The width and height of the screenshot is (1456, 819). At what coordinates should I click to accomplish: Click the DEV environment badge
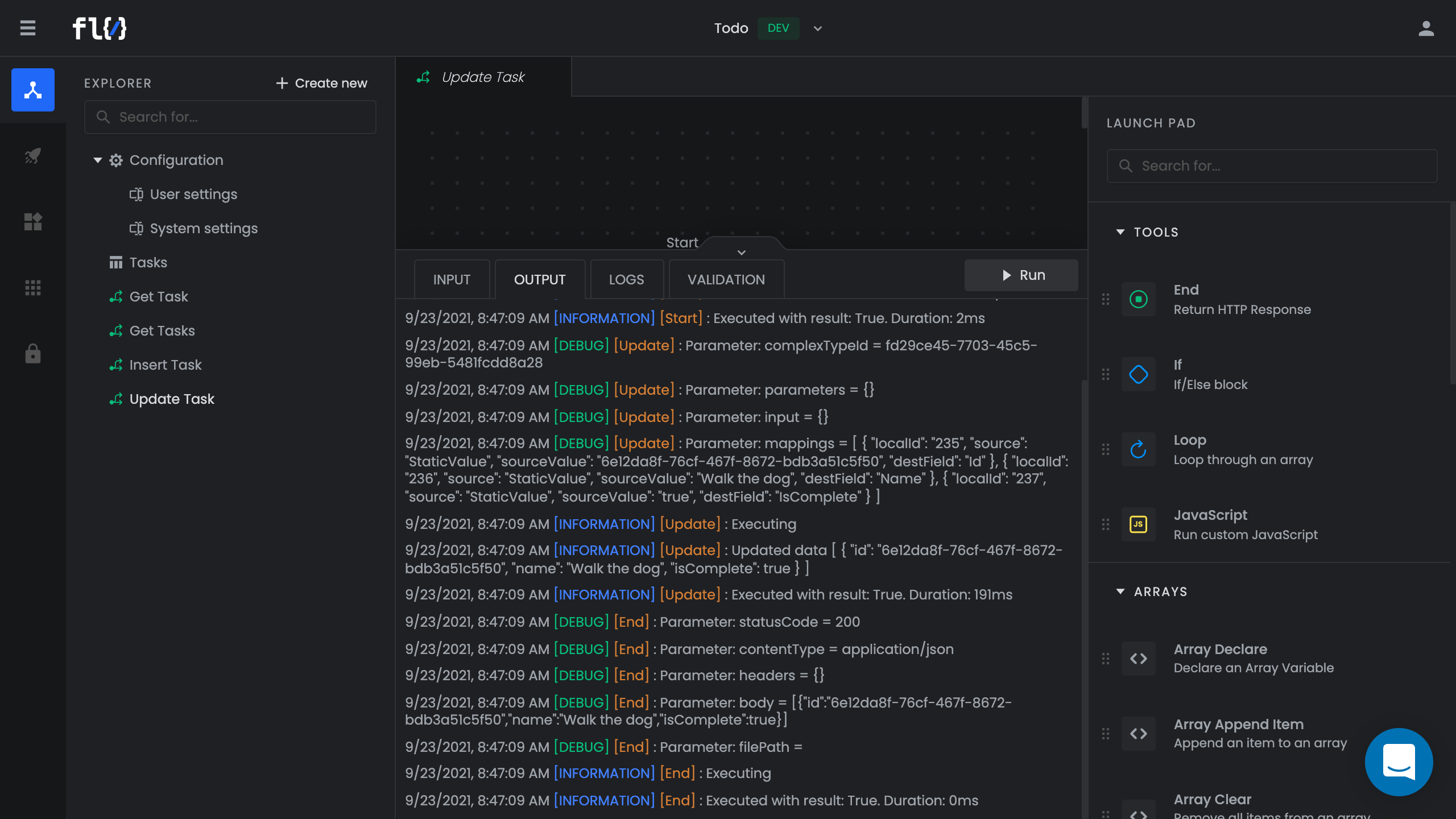click(778, 28)
